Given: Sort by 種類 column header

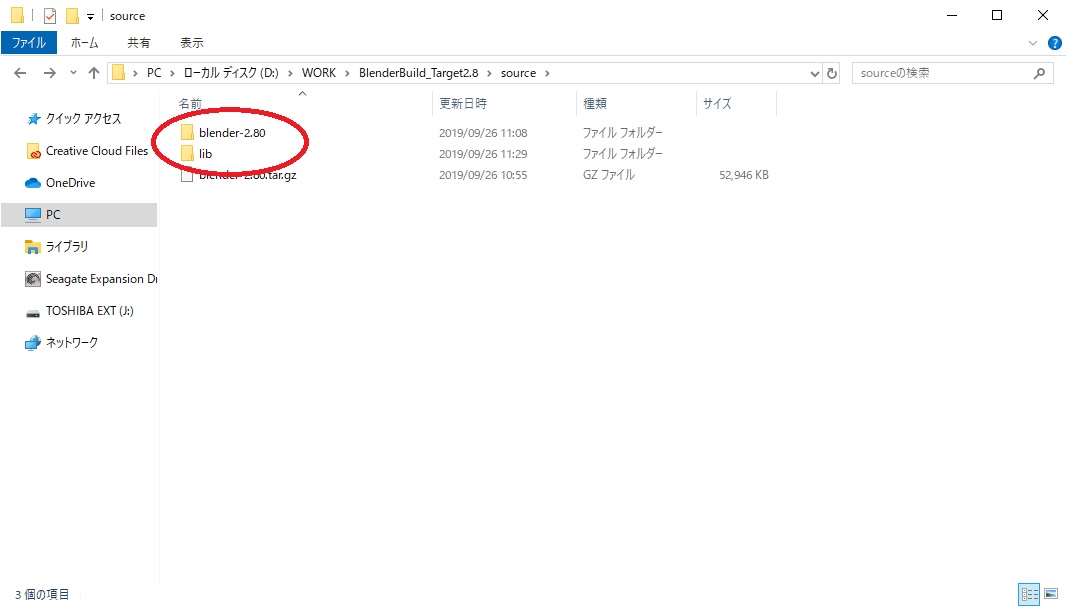Looking at the screenshot, I should [595, 103].
